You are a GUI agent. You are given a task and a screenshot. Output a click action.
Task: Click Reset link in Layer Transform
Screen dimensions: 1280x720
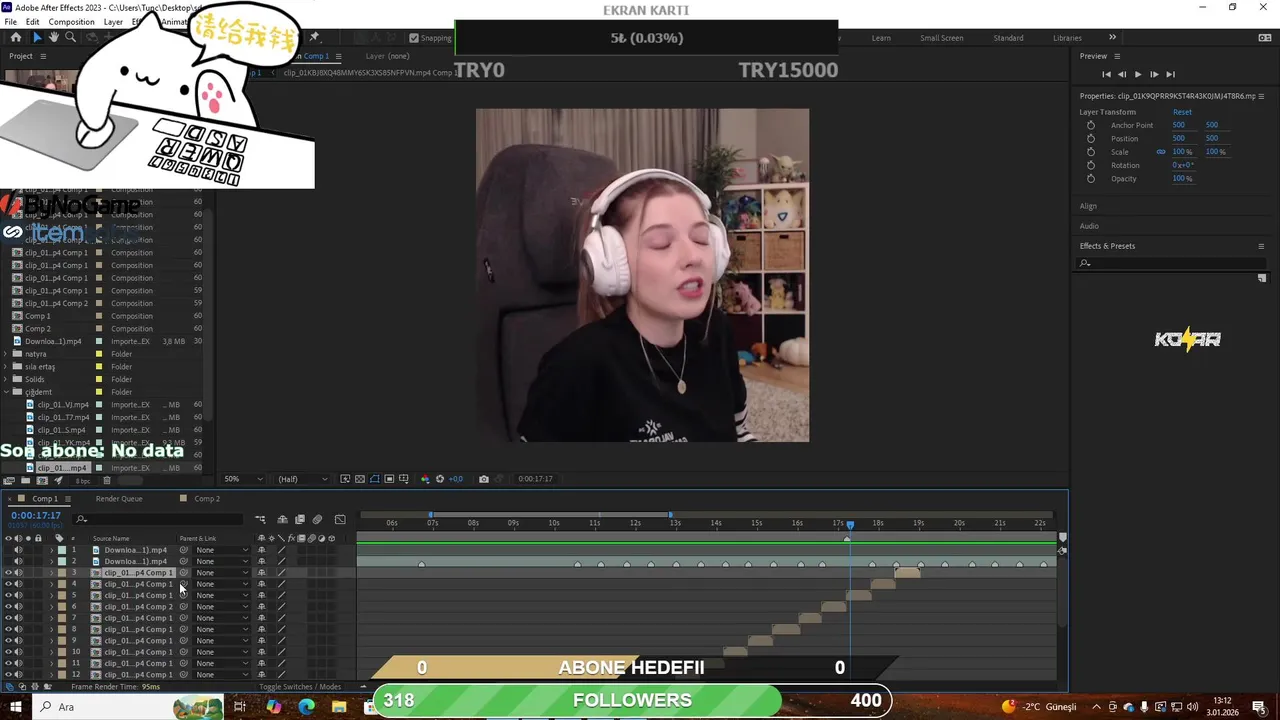1182,112
